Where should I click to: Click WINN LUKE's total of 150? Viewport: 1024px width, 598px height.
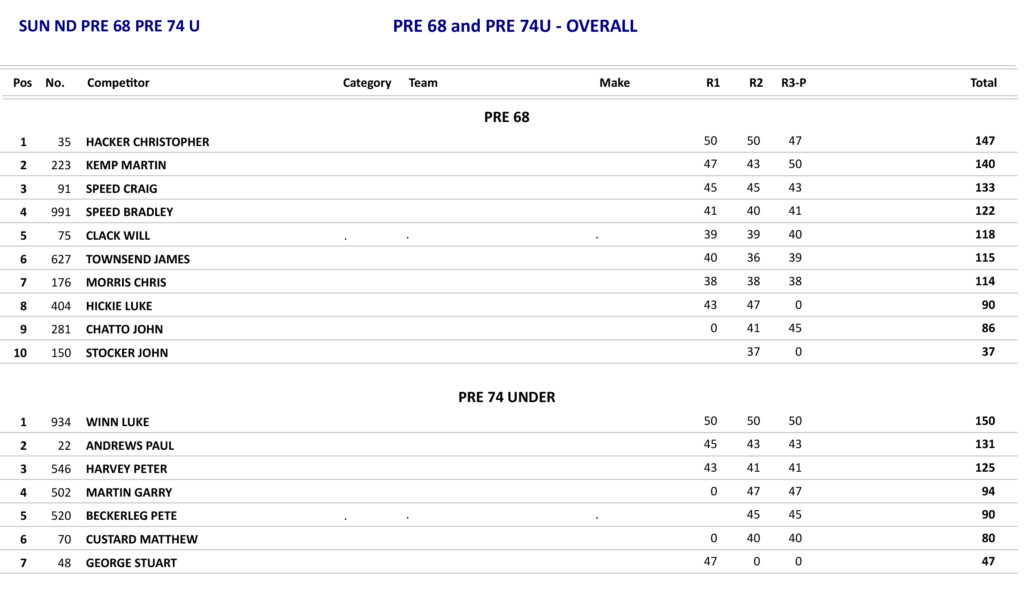pyautogui.click(x=984, y=422)
